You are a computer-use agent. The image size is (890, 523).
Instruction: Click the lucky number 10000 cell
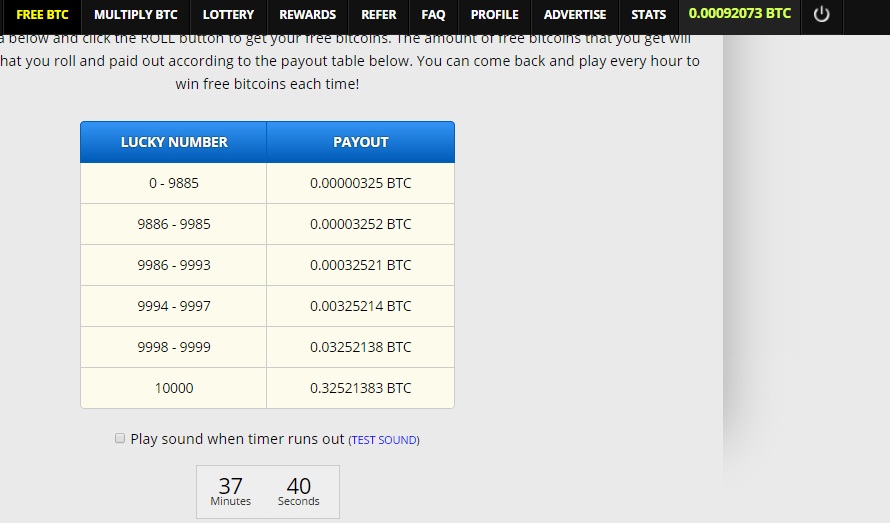coord(174,388)
